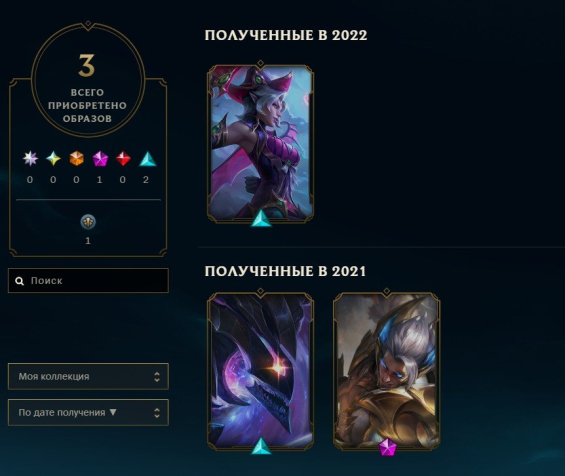Viewport: 565px width, 476px height.
Task: Click the magnifier icon in the search box
Action: 20,281
